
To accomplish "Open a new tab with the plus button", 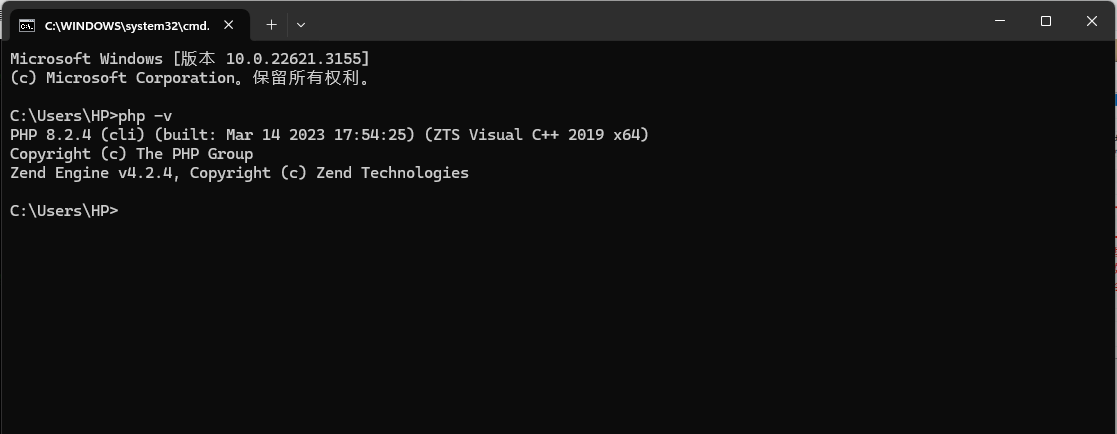I will 271,25.
